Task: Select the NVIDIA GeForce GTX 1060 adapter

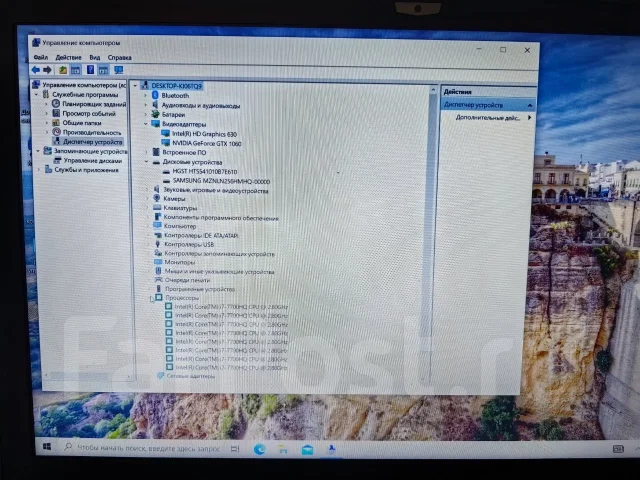Action: [x=207, y=143]
